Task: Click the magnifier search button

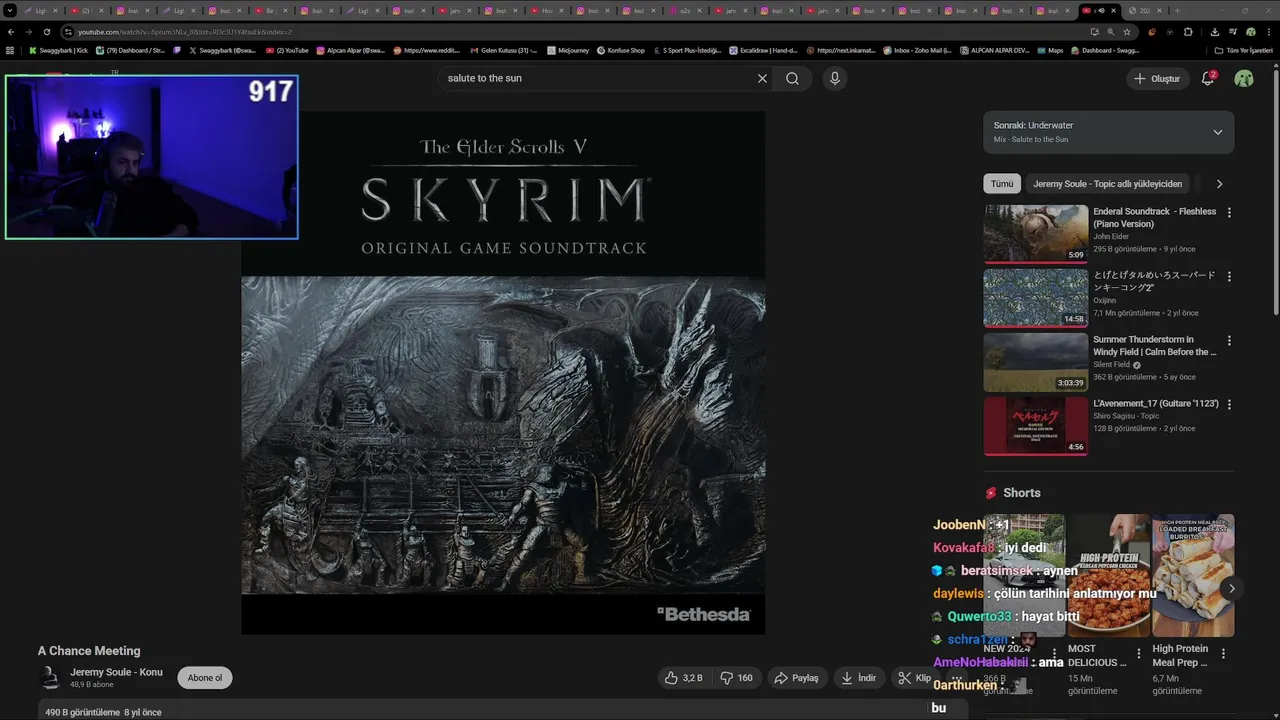Action: point(792,78)
